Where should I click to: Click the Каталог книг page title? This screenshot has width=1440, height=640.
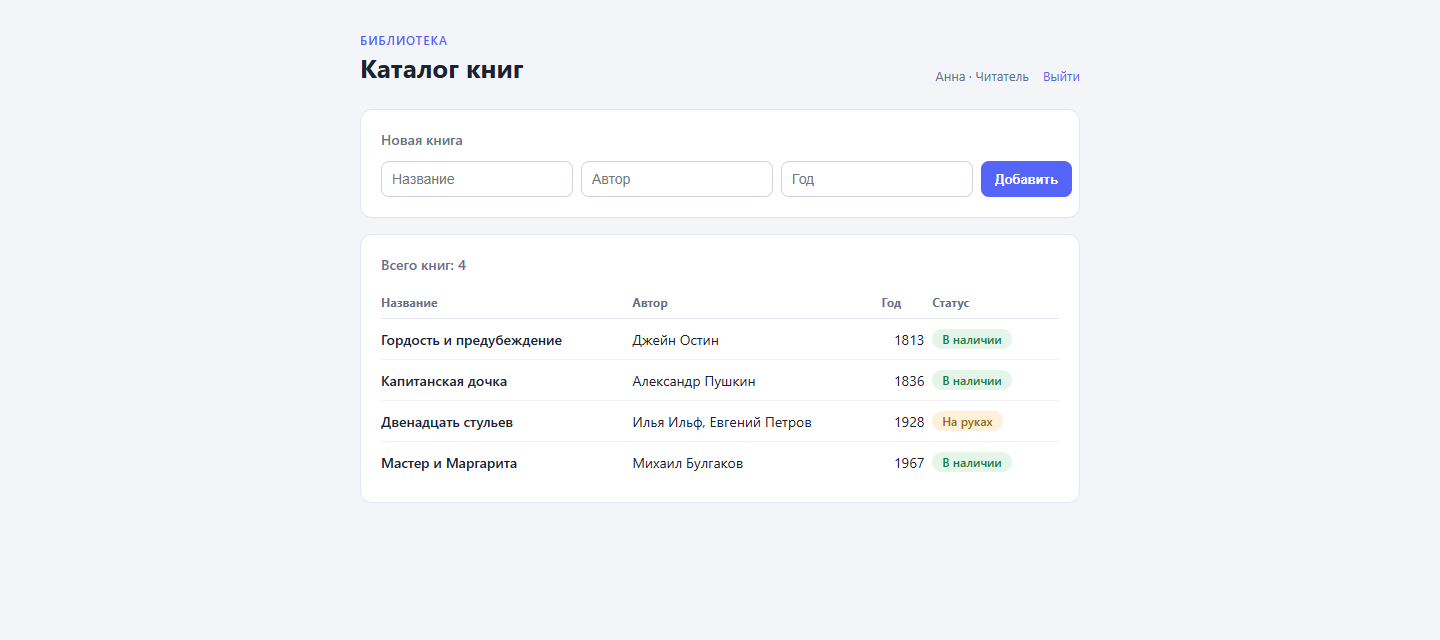[442, 70]
